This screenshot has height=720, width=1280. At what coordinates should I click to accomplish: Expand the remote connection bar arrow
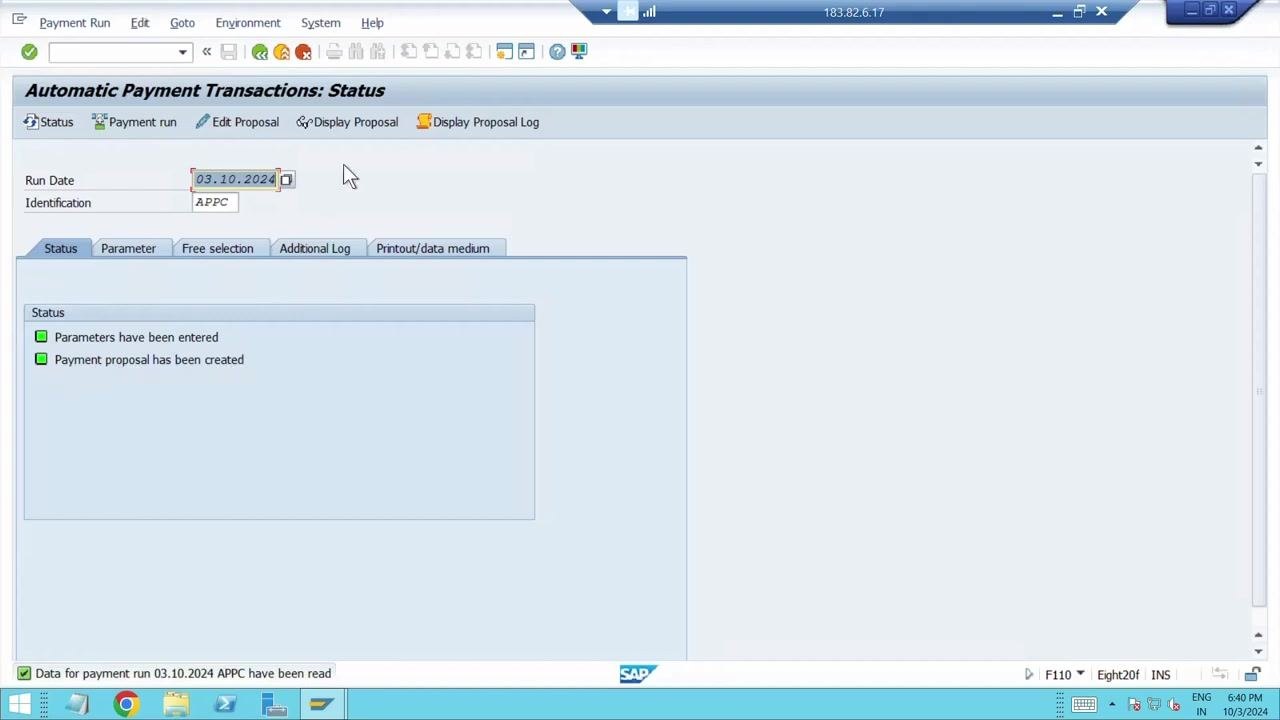[606, 12]
